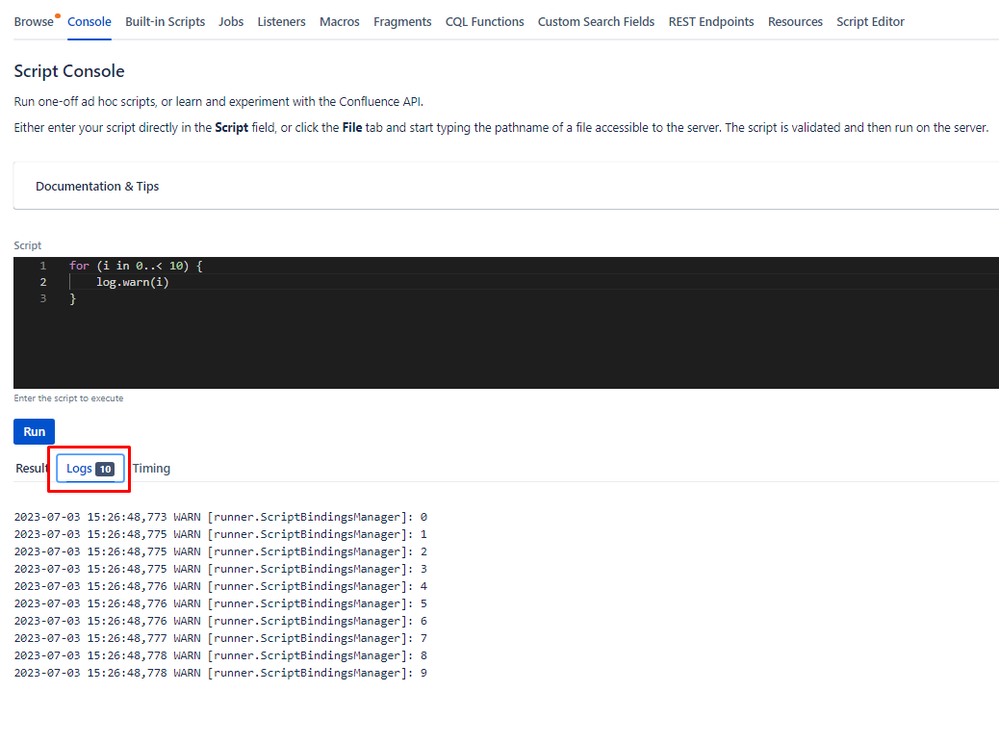
Task: Click log line ending with value 9
Action: (220, 672)
